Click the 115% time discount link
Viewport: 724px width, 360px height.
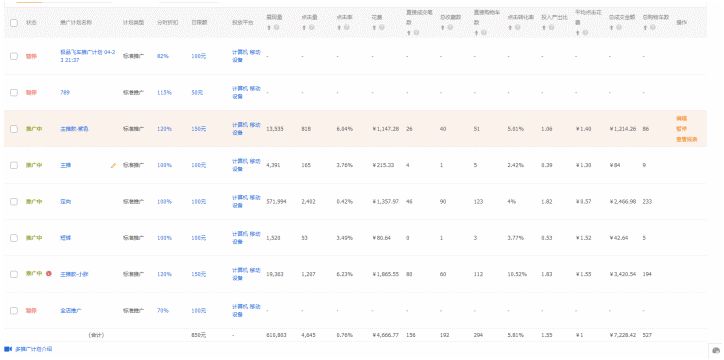[164, 92]
